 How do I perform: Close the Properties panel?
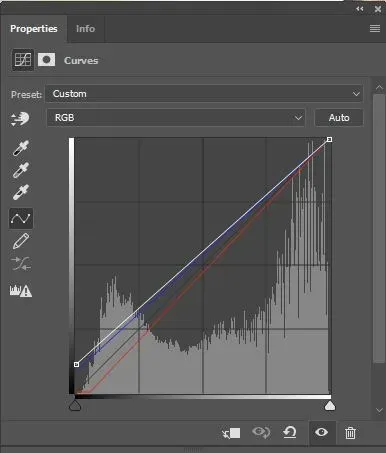tap(377, 9)
